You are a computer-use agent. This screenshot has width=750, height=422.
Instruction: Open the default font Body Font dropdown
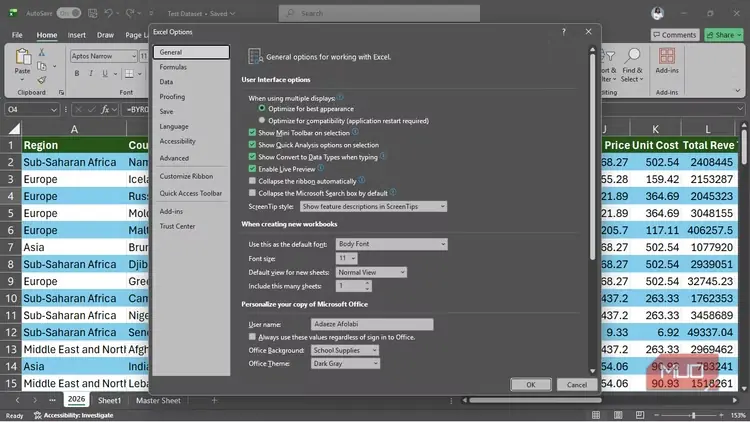click(x=391, y=244)
